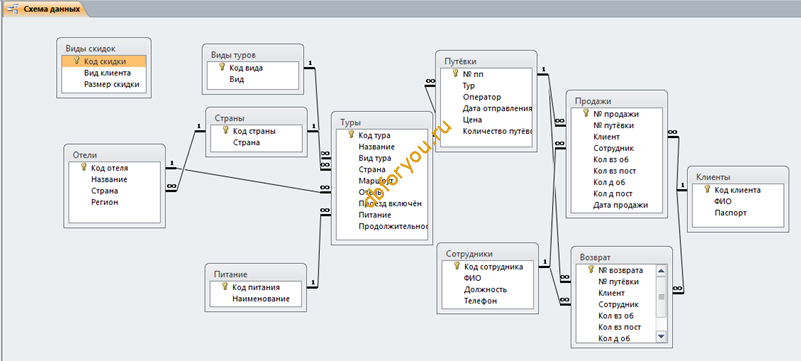The height and width of the screenshot is (361, 801).
Task: Click the Возврат table scrollbar thumb
Action: pos(661,297)
